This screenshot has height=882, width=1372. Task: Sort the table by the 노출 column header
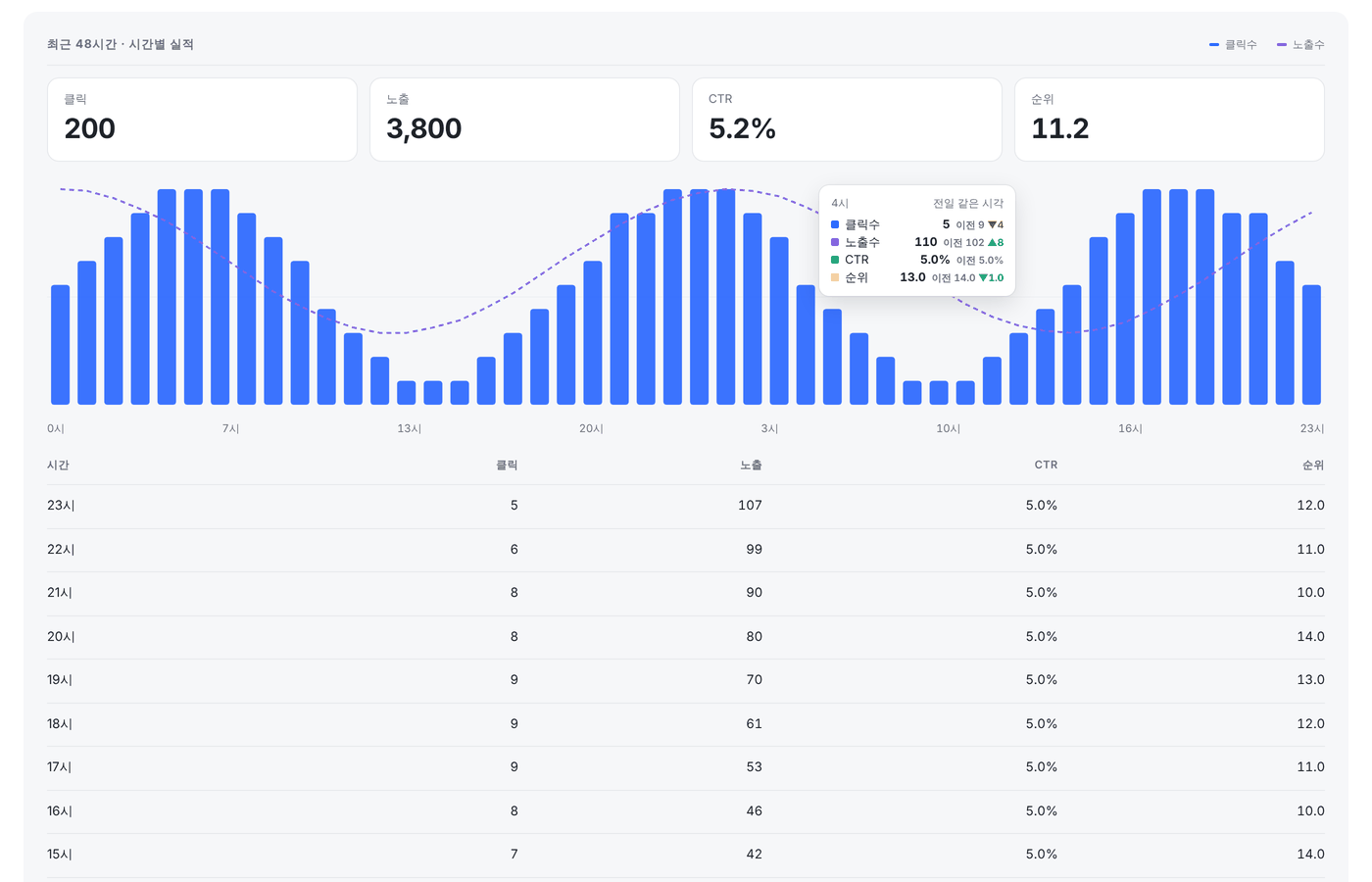(x=751, y=465)
